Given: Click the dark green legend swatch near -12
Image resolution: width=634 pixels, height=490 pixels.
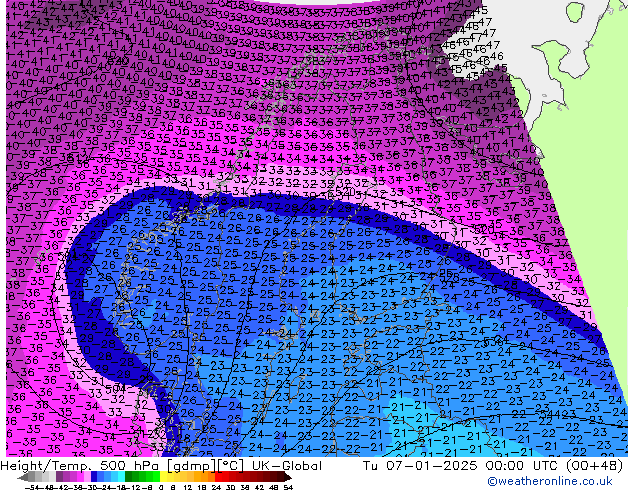Looking at the screenshot, I should 129,477.
